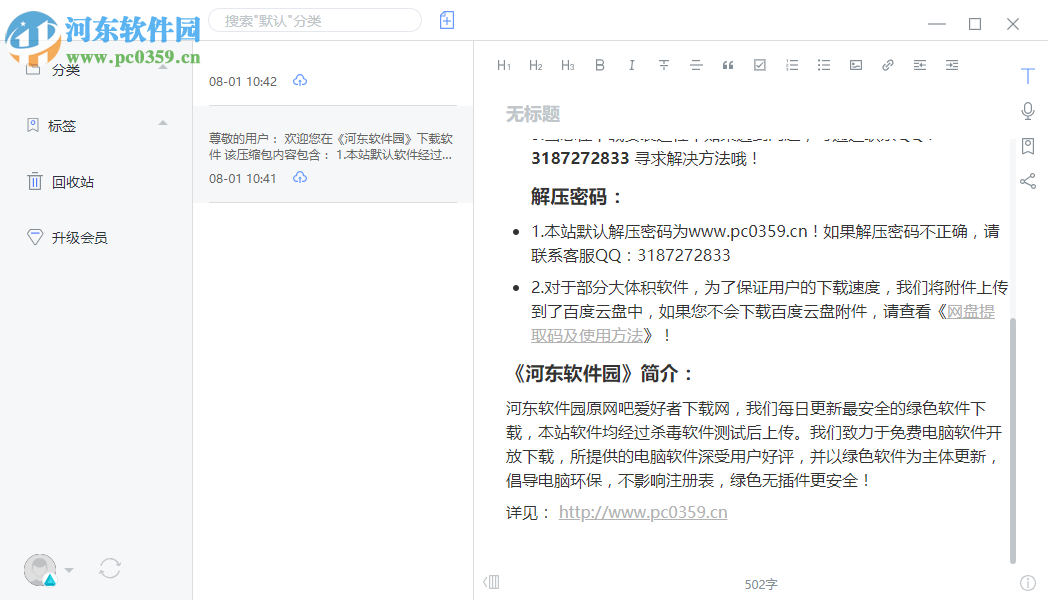This screenshot has height=600, width=1048.
Task: Toggle bold text formatting
Action: click(599, 64)
